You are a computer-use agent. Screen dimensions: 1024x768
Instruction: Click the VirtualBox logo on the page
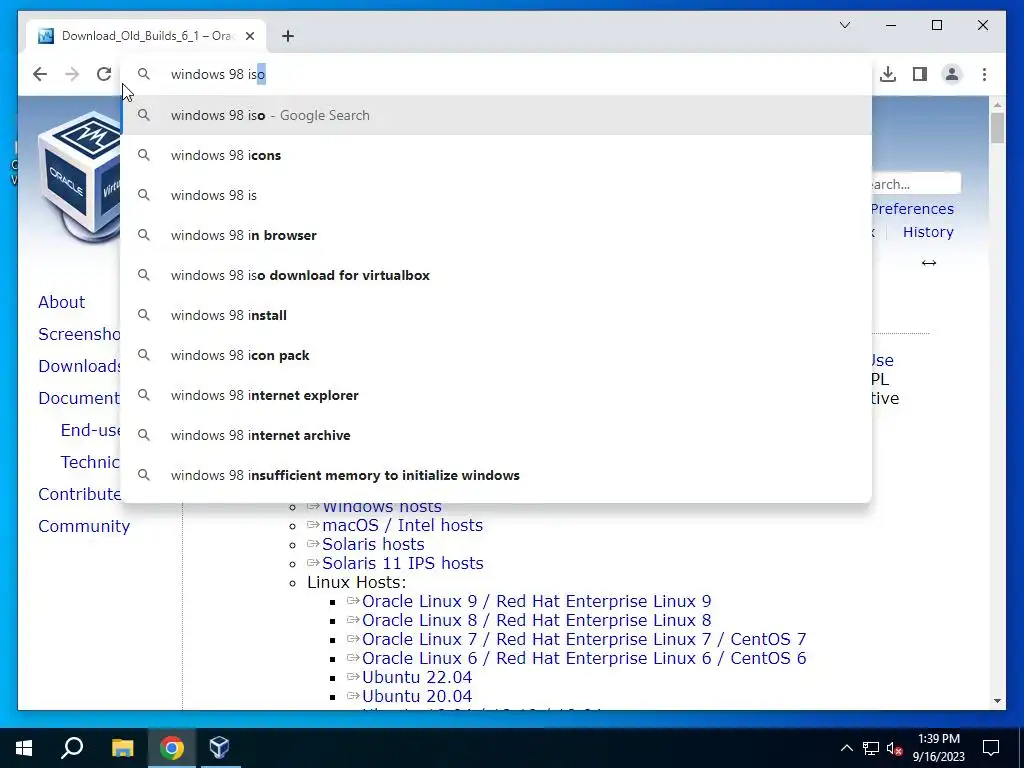[79, 178]
